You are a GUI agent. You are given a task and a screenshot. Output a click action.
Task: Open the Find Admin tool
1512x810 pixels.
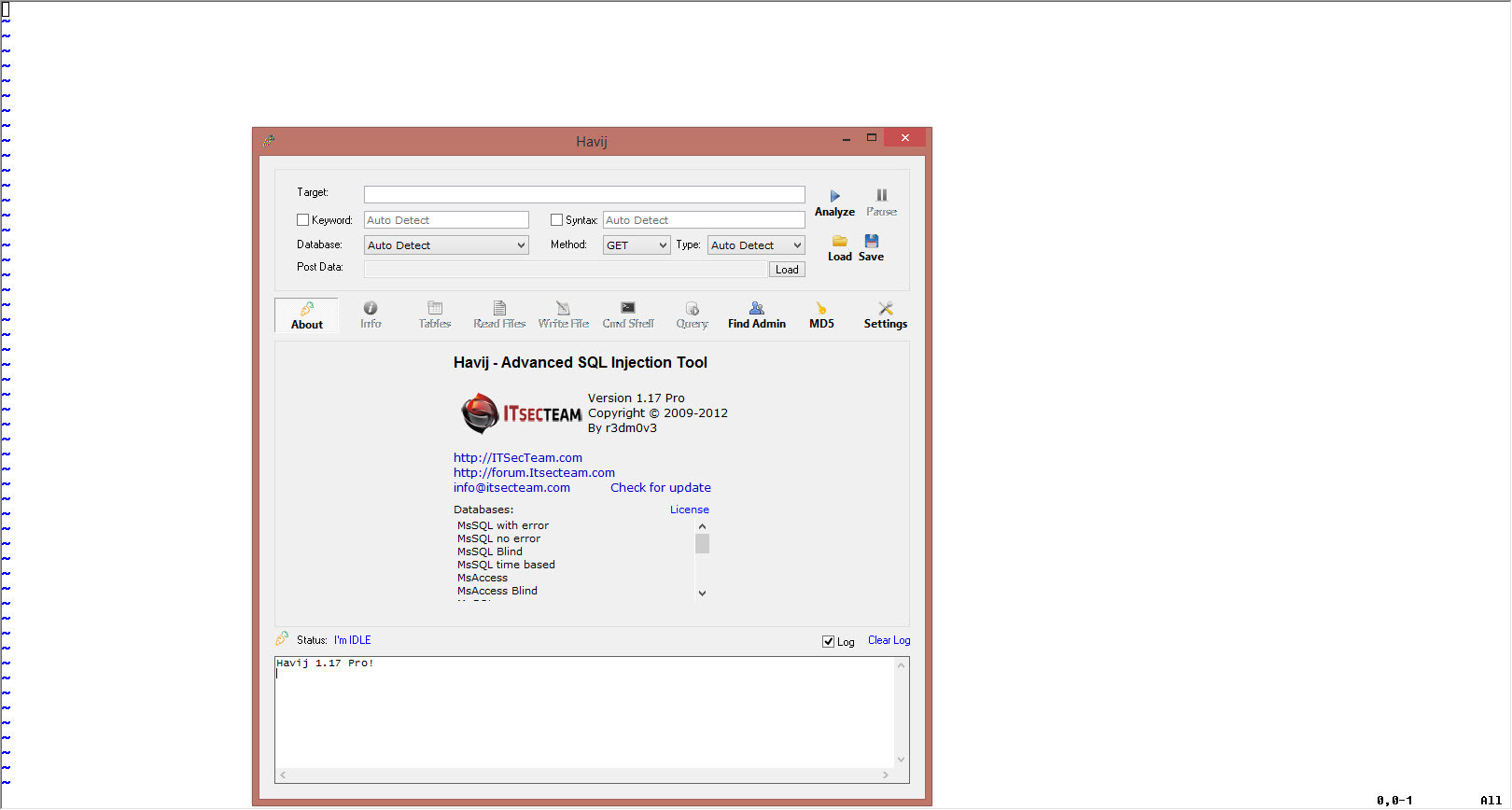pyautogui.click(x=757, y=315)
